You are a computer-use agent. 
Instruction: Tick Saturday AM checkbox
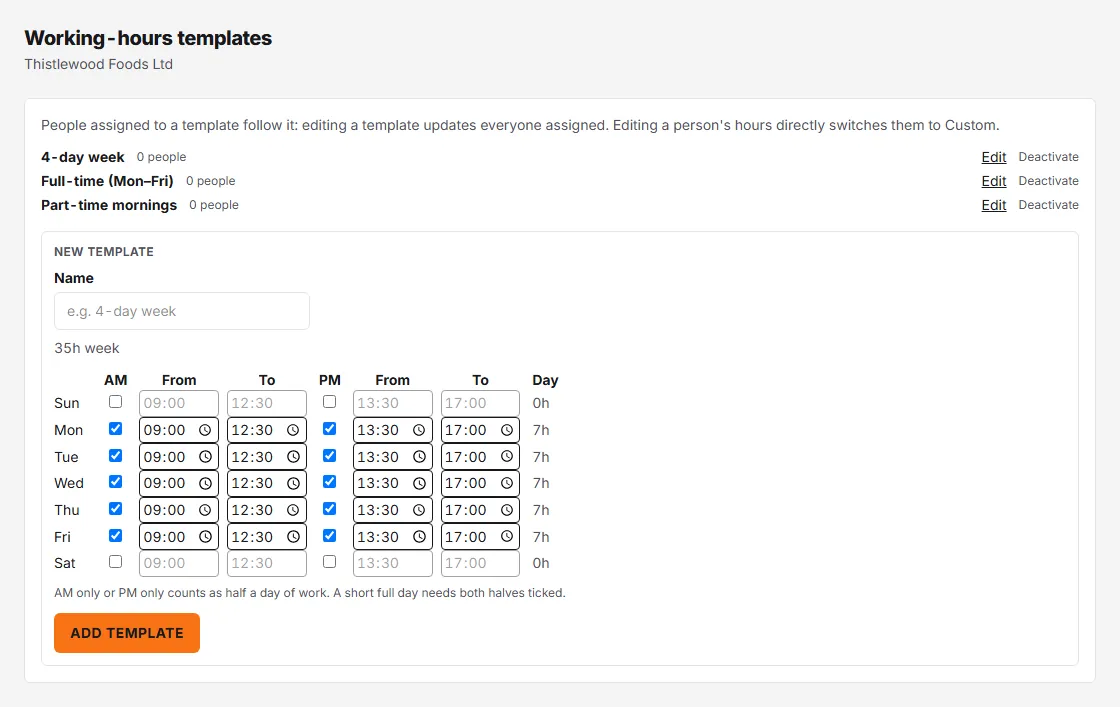pos(115,561)
